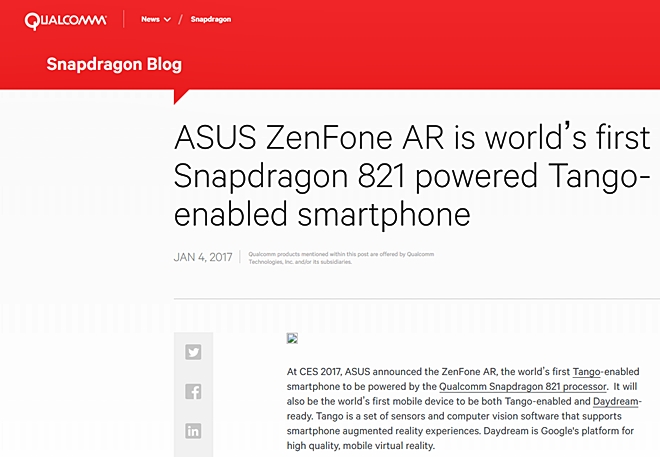660x457 pixels.
Task: Share the article on LinkedIn
Action: click(193, 430)
